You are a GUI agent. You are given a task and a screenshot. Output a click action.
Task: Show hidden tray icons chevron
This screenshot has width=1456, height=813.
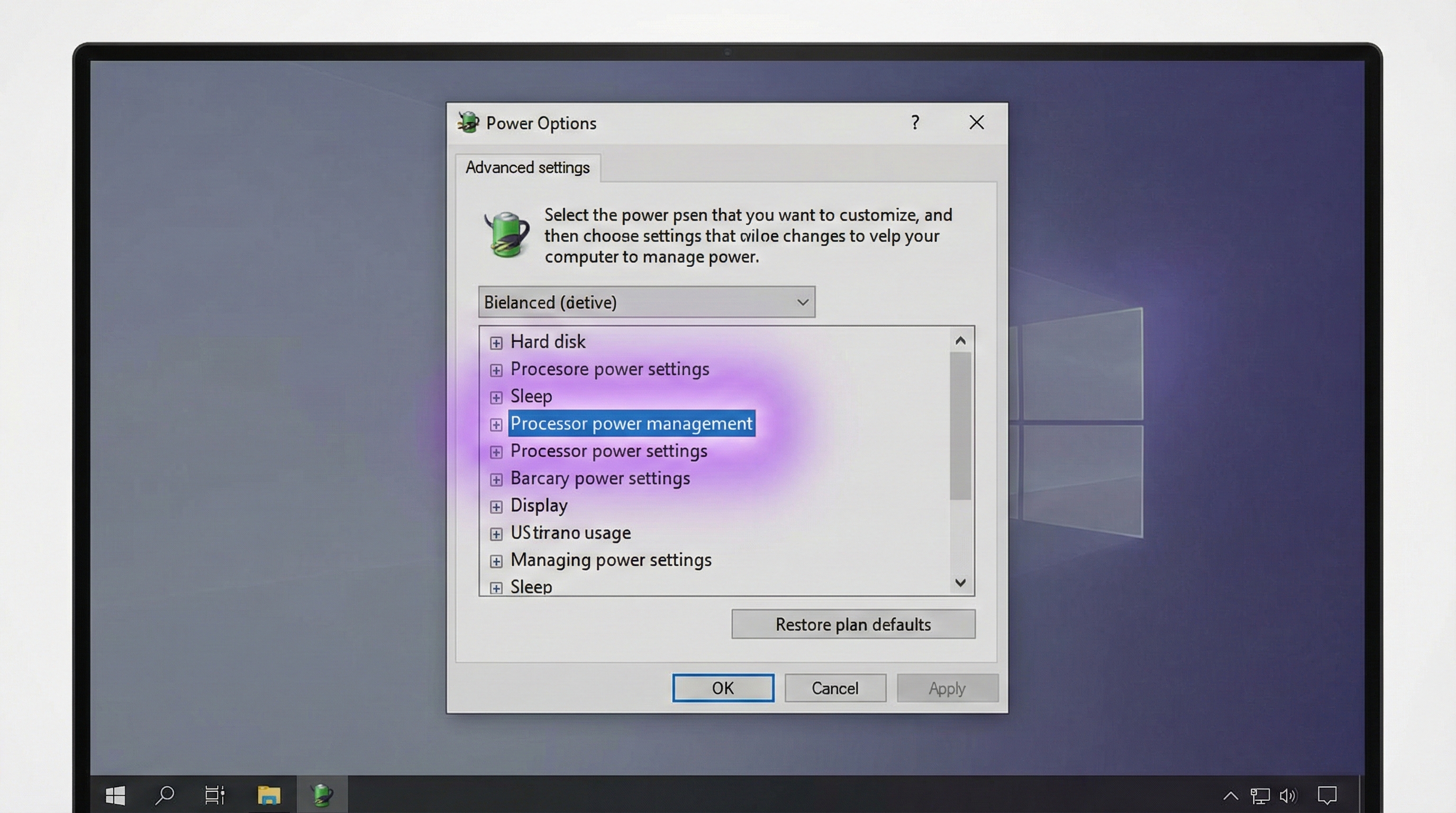point(1231,796)
